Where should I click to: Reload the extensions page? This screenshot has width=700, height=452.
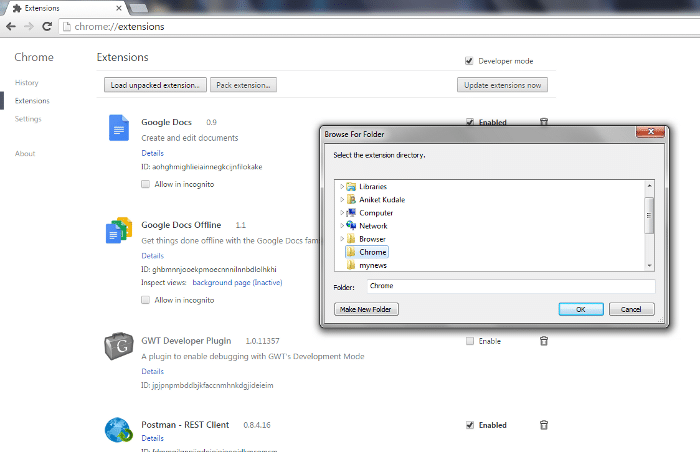pyautogui.click(x=47, y=27)
